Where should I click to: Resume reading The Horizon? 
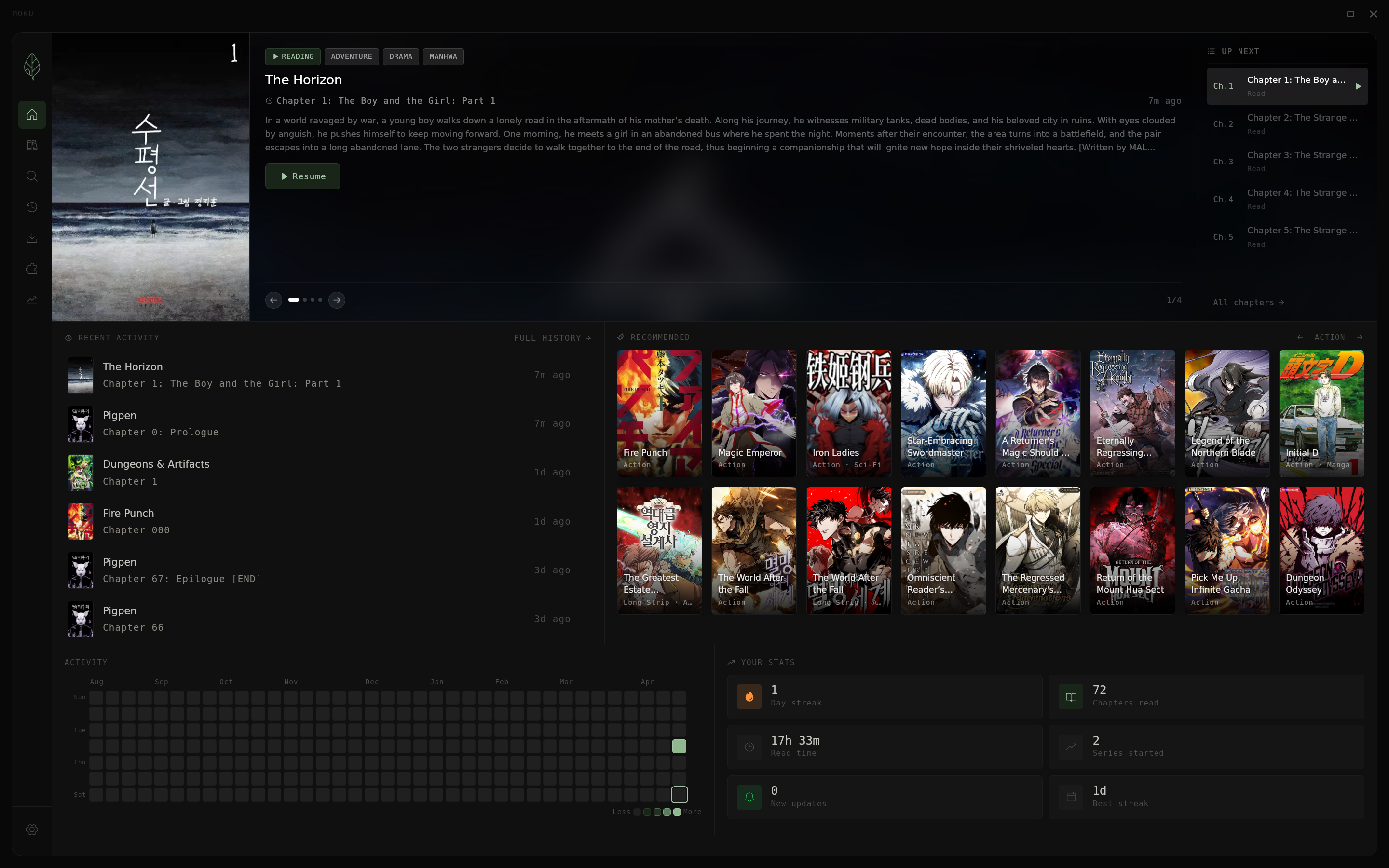(x=302, y=176)
